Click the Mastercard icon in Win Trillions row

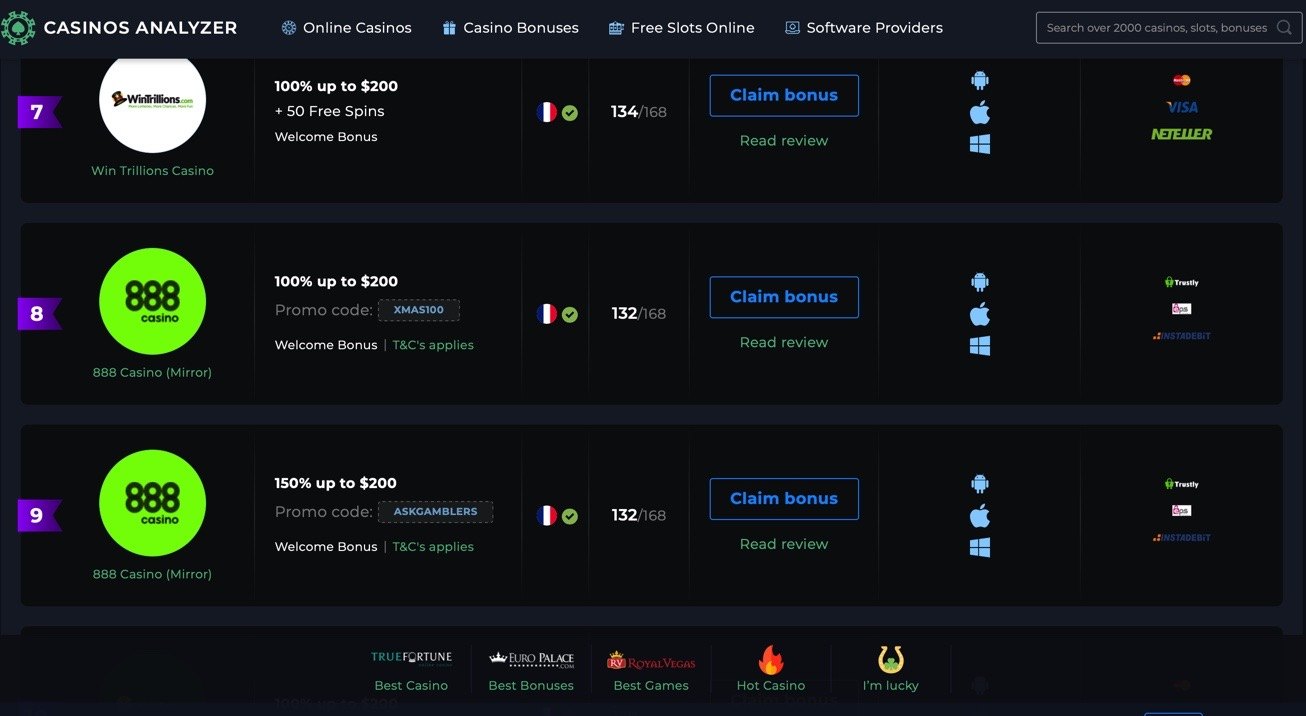pos(1182,80)
